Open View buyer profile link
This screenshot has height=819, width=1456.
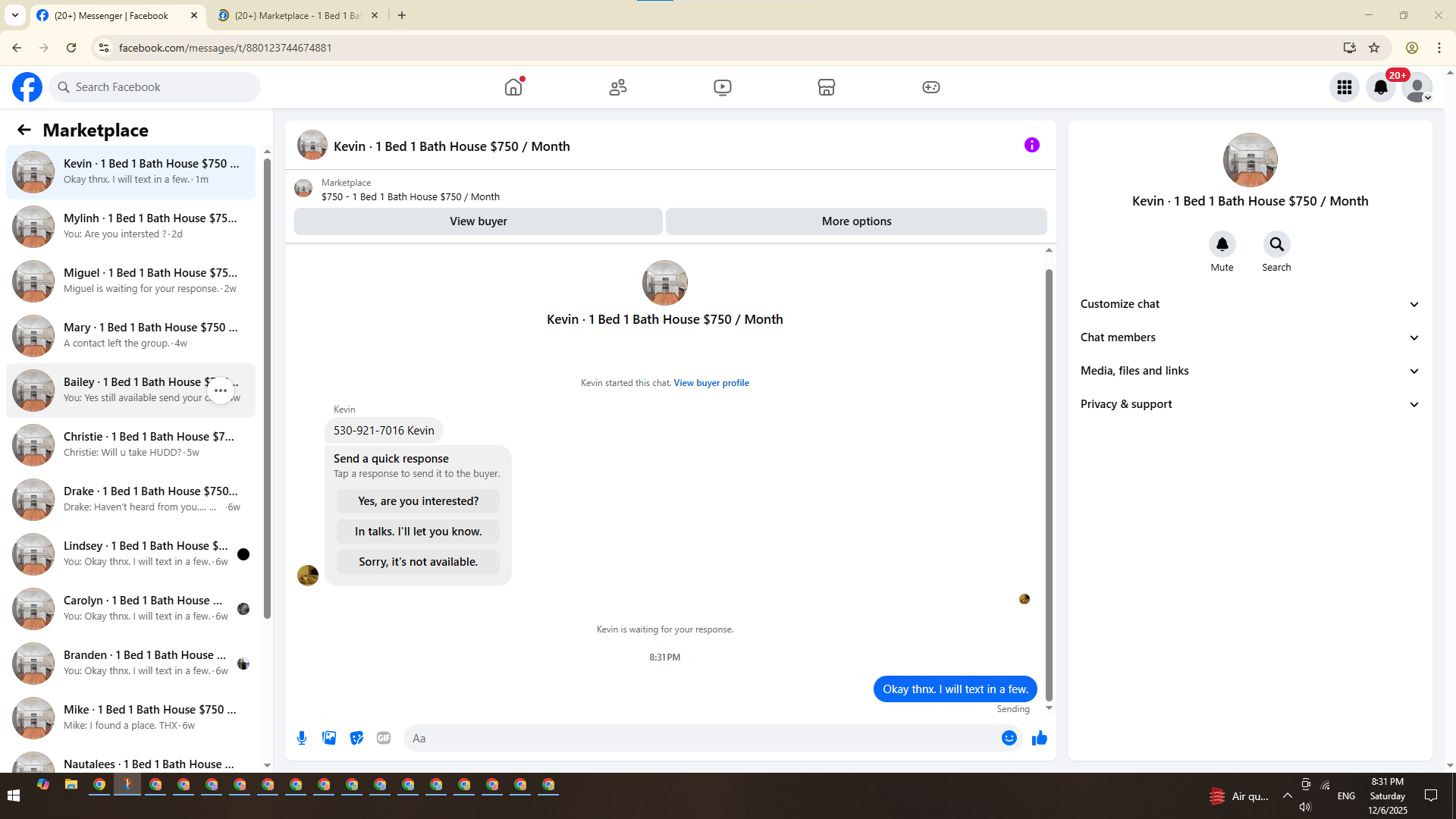click(x=711, y=383)
